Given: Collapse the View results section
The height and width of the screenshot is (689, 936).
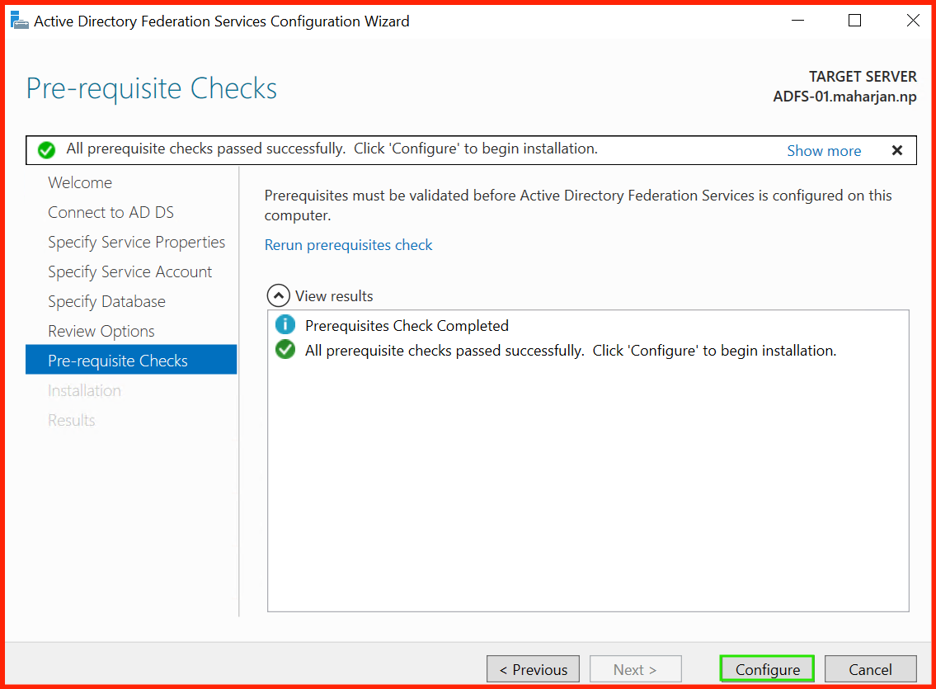Looking at the screenshot, I should pyautogui.click(x=278, y=296).
